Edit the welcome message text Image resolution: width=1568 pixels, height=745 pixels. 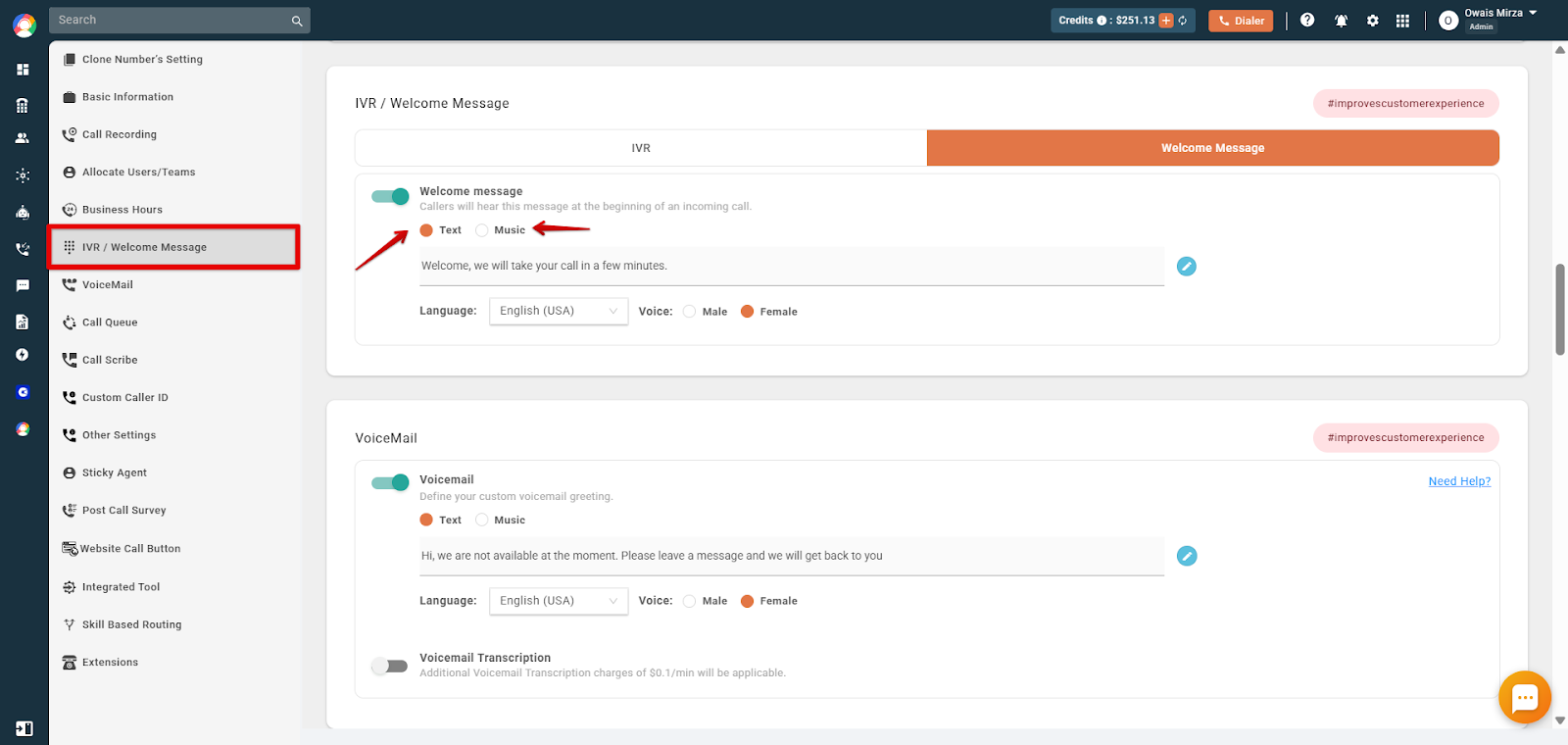(x=1187, y=267)
